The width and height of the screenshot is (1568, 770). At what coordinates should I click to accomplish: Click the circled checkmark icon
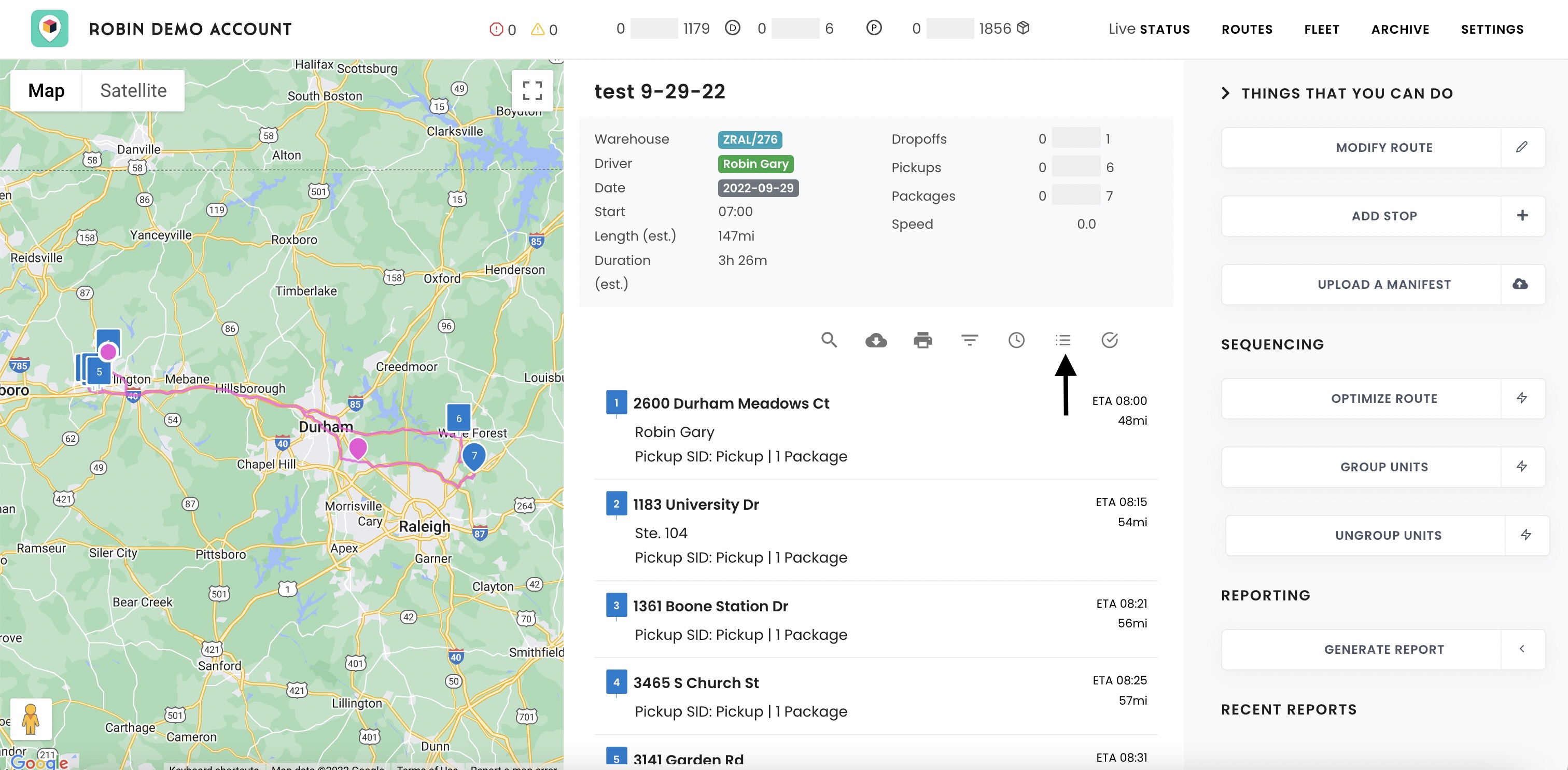click(x=1110, y=340)
